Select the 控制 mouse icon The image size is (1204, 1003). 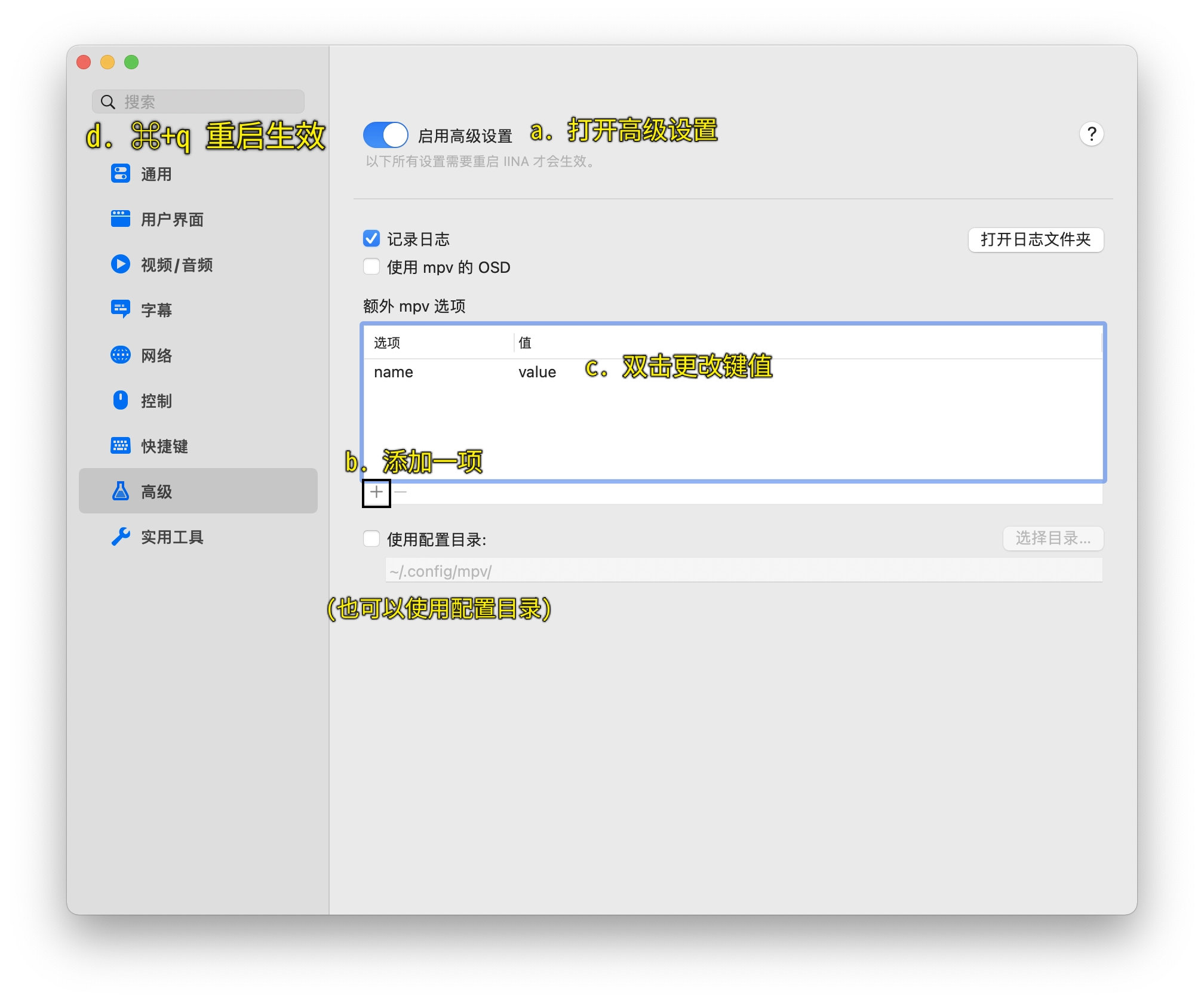pyautogui.click(x=121, y=401)
